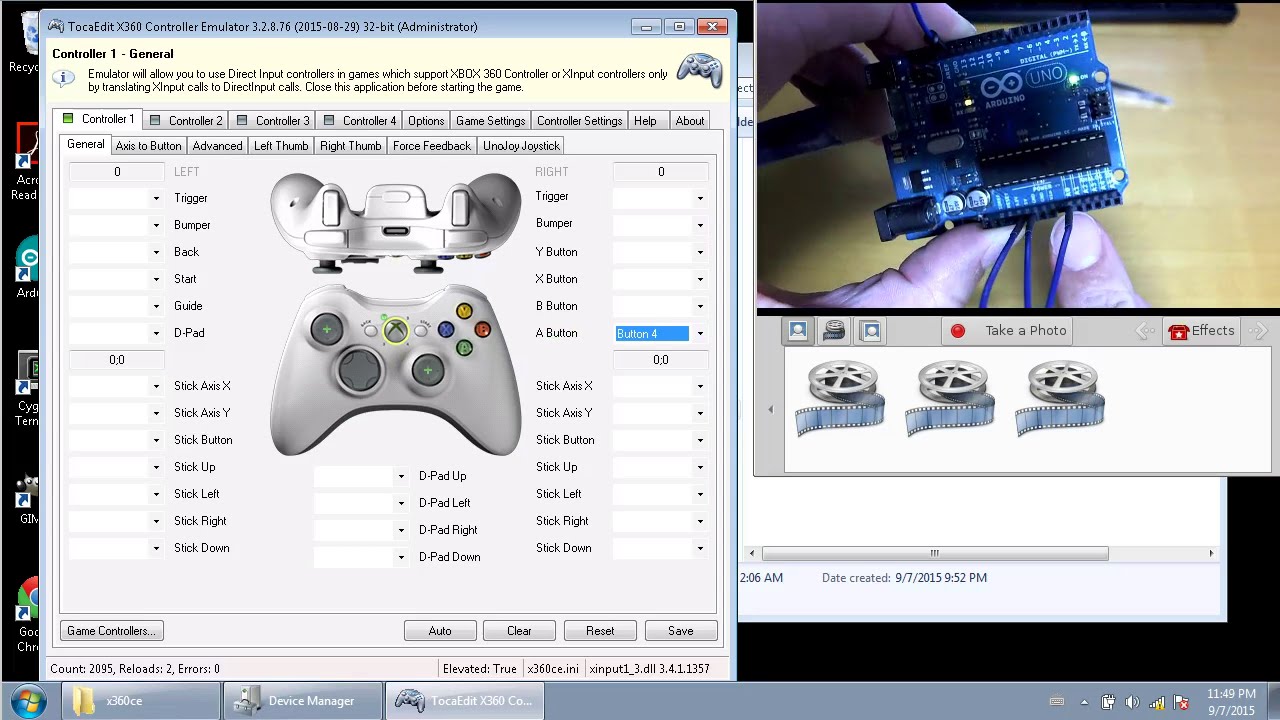Open volume control in system tray
The height and width of the screenshot is (720, 1280).
(x=1132, y=702)
